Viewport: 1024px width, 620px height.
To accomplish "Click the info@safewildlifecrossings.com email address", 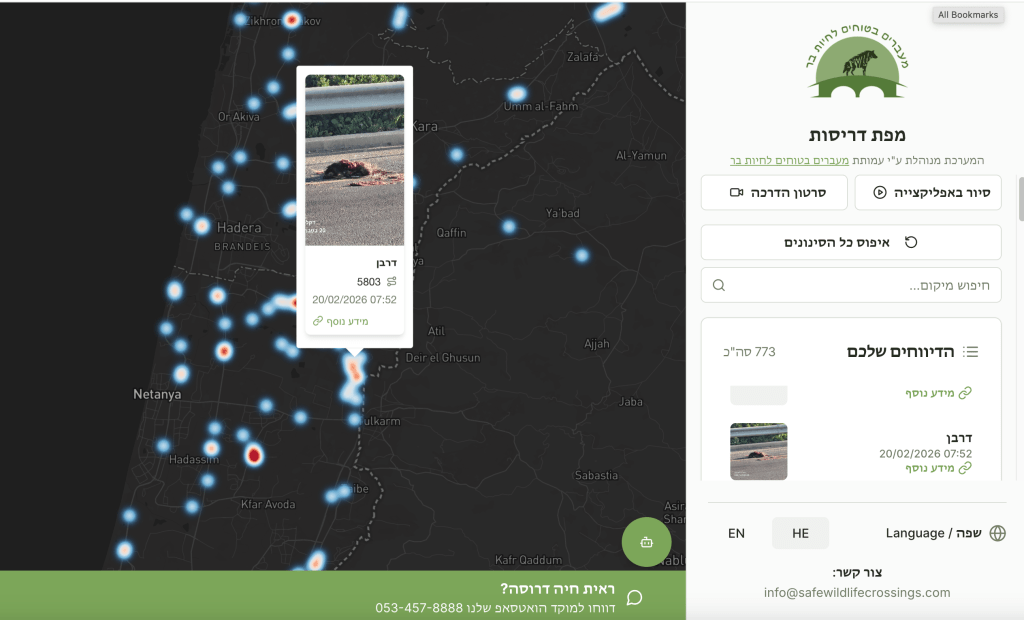I will point(857,592).
